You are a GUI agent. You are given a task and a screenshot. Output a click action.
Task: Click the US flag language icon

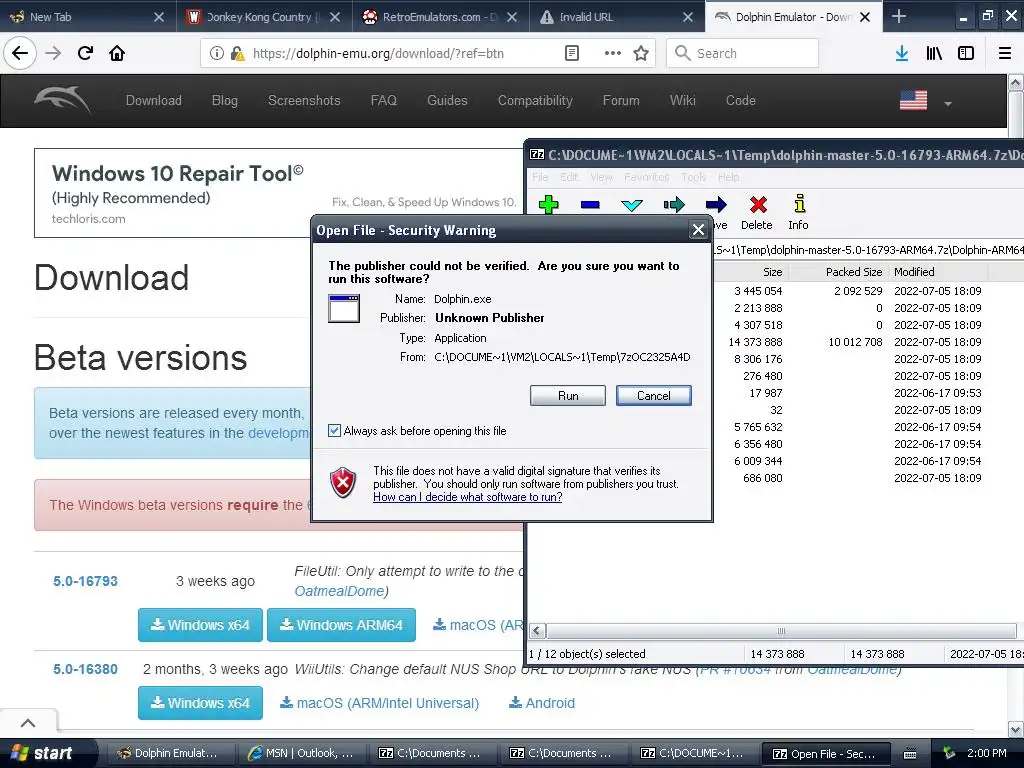(x=913, y=100)
